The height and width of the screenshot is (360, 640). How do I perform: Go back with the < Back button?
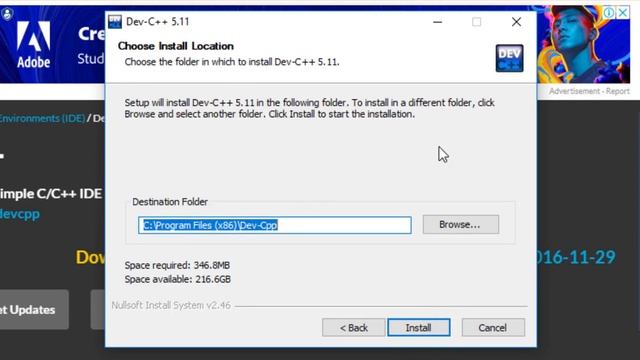pyautogui.click(x=353, y=328)
